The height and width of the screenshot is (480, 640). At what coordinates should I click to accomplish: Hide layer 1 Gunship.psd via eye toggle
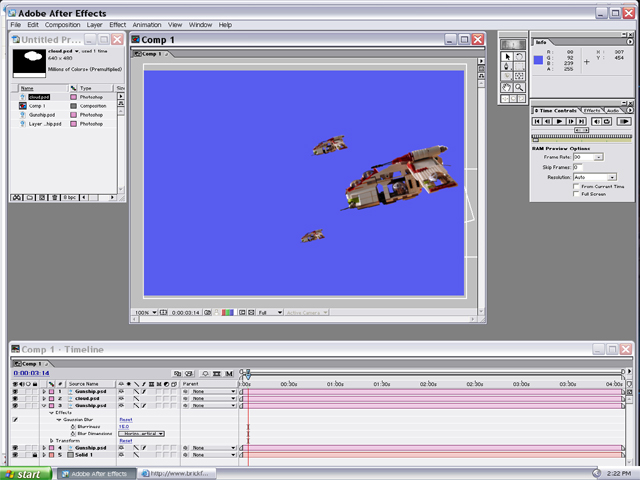17,391
